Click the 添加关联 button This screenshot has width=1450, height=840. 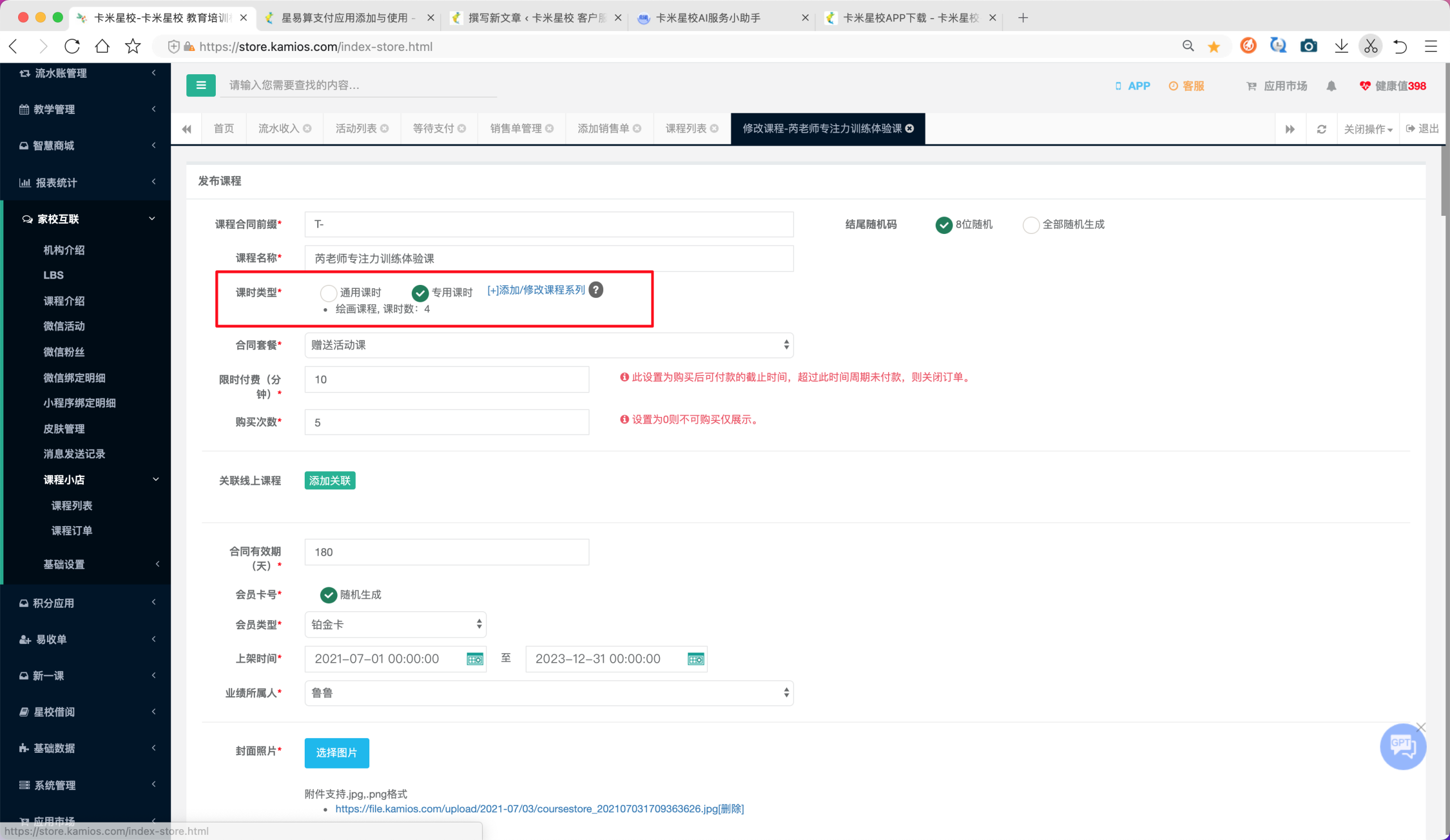330,480
